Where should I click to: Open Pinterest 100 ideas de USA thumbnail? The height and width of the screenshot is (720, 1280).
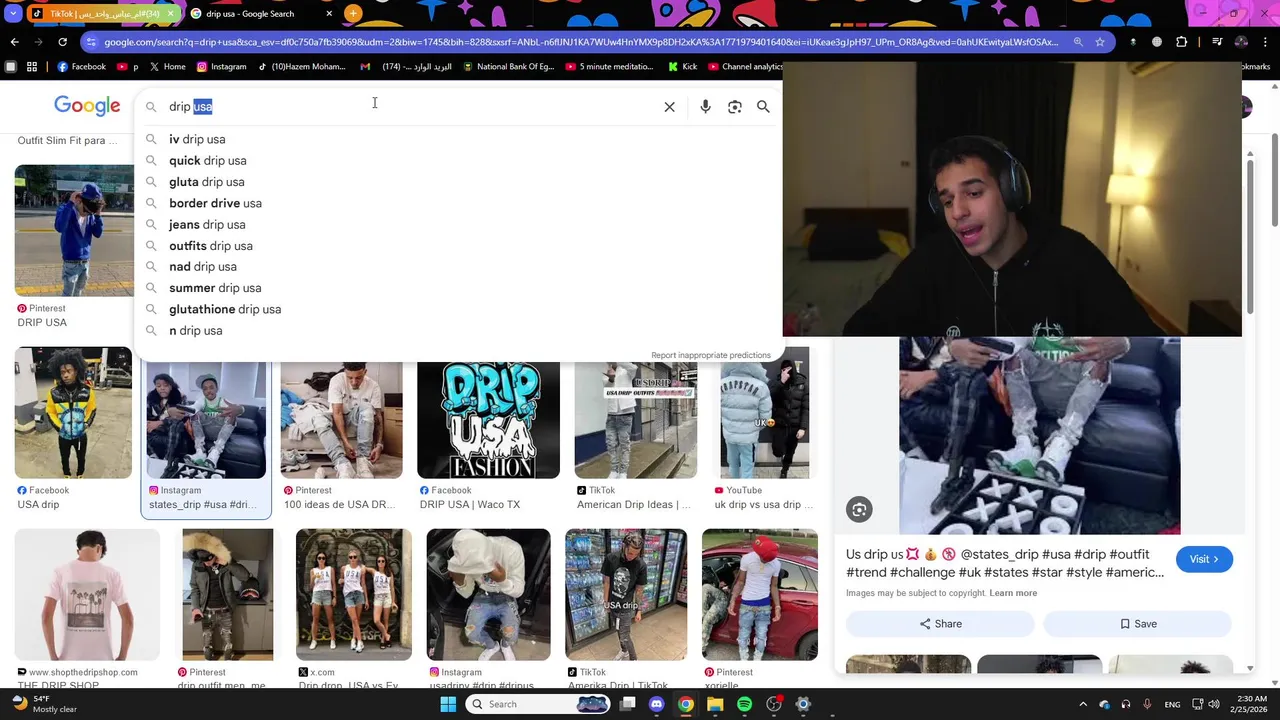pyautogui.click(x=341, y=420)
